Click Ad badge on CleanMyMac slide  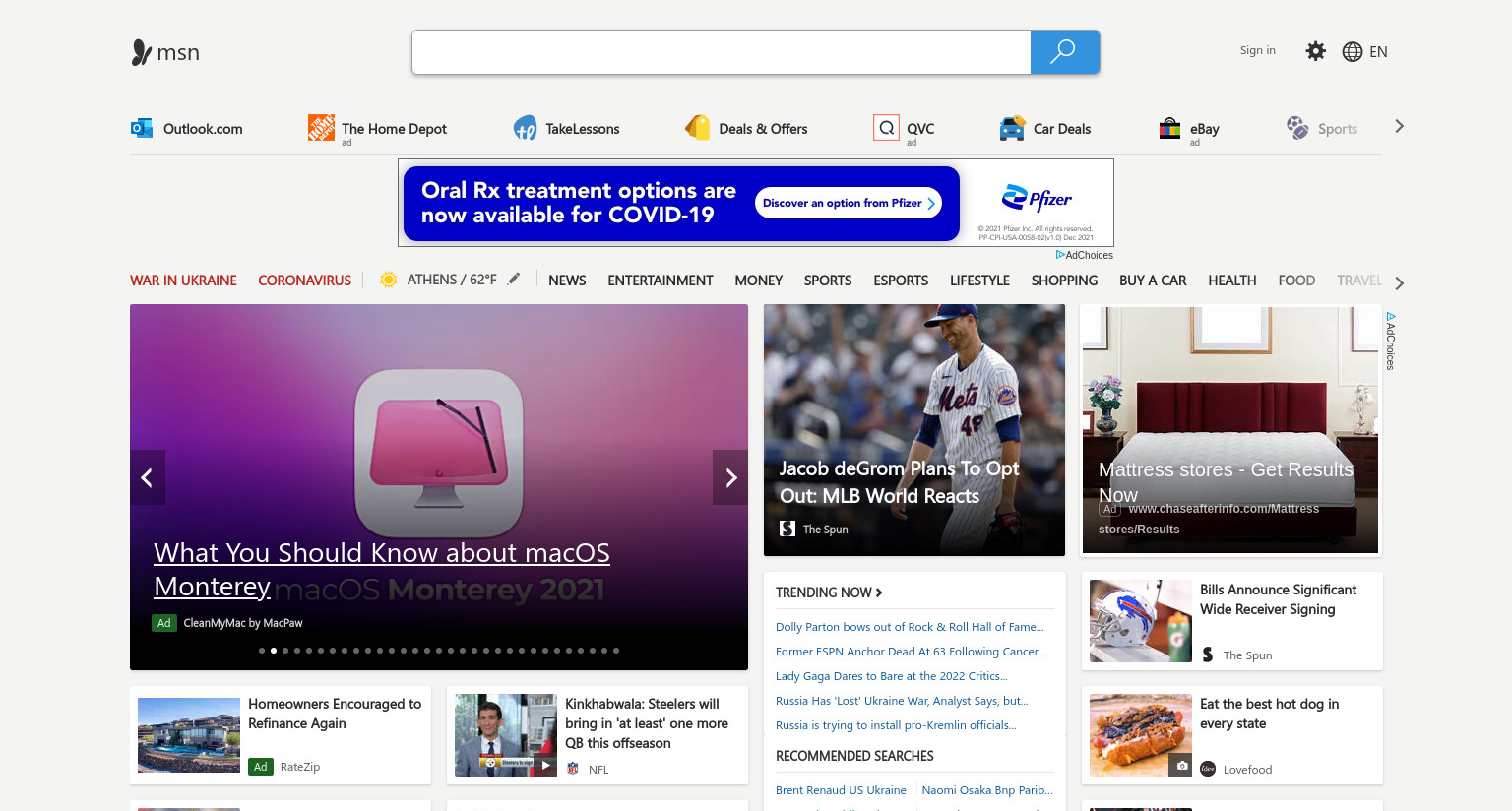tap(163, 623)
